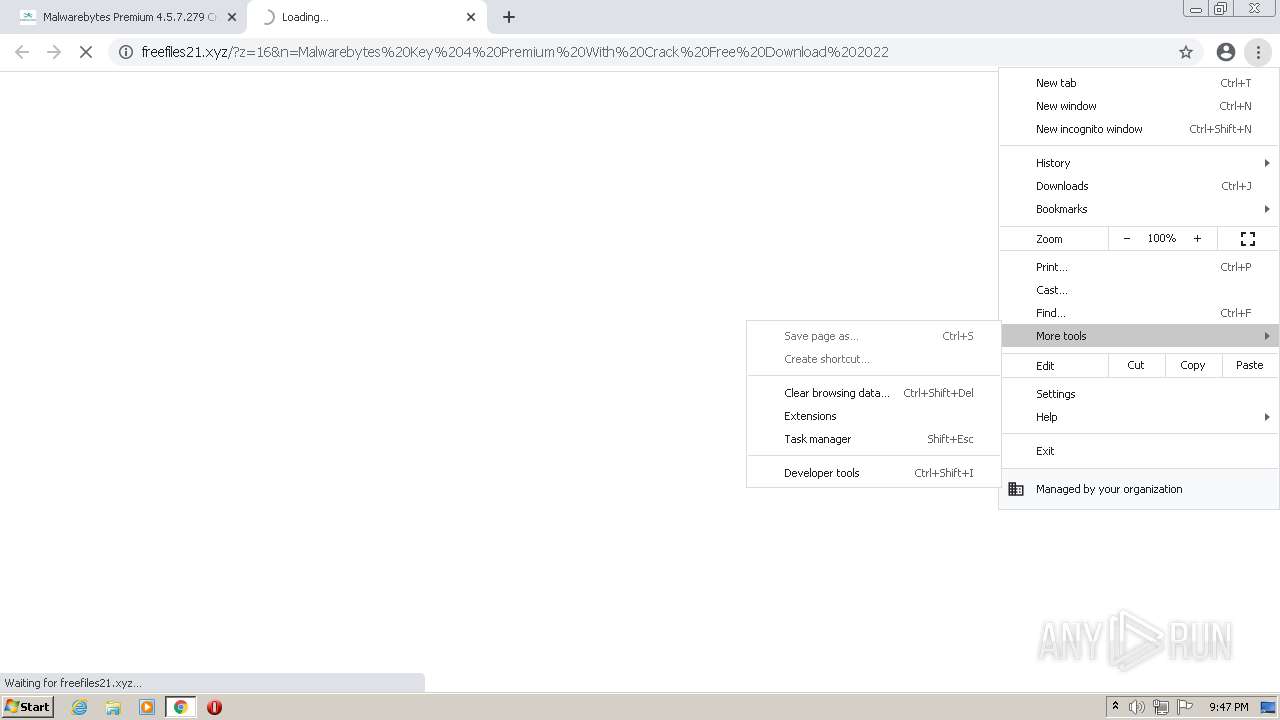Screen dimensions: 1280x720
Task: Open Action Center flag icon
Action: tap(1185, 707)
